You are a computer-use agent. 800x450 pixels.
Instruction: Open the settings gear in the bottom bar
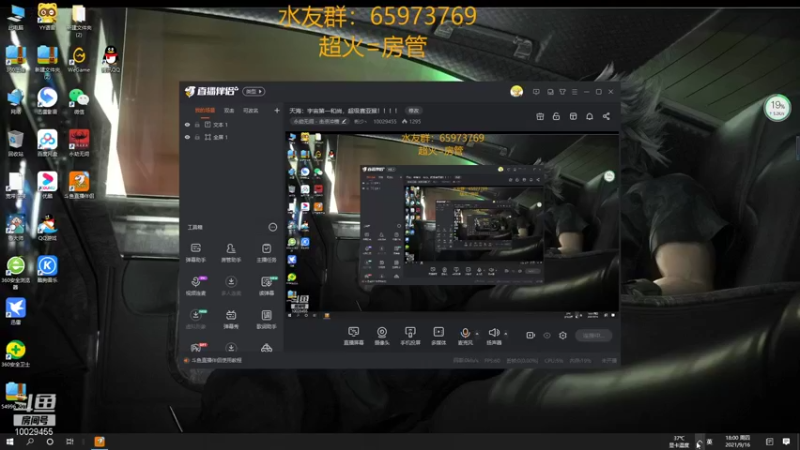click(x=563, y=335)
